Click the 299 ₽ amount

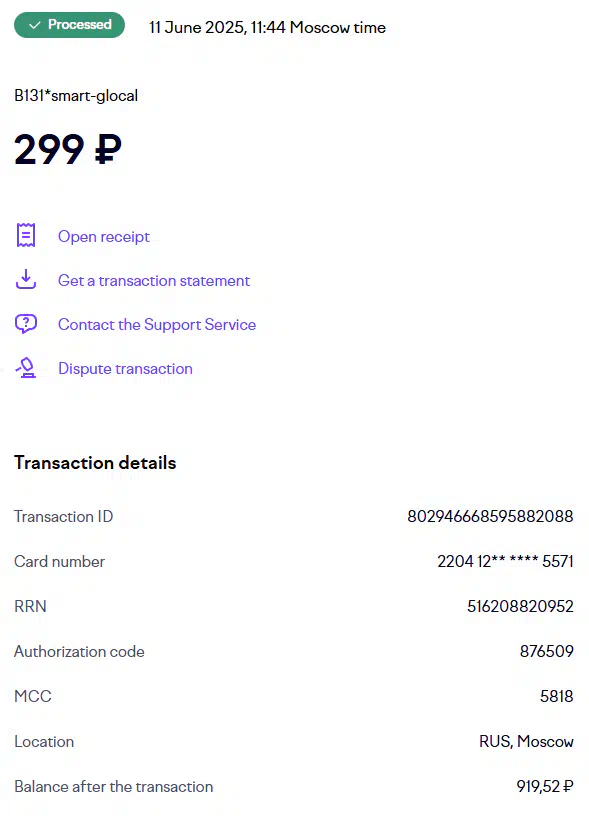click(x=68, y=149)
